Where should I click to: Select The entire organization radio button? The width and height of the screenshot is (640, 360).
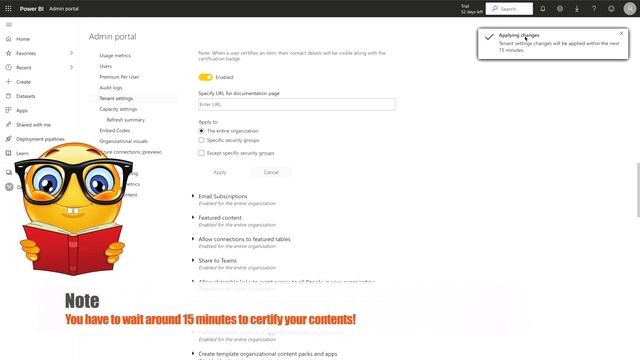point(201,131)
